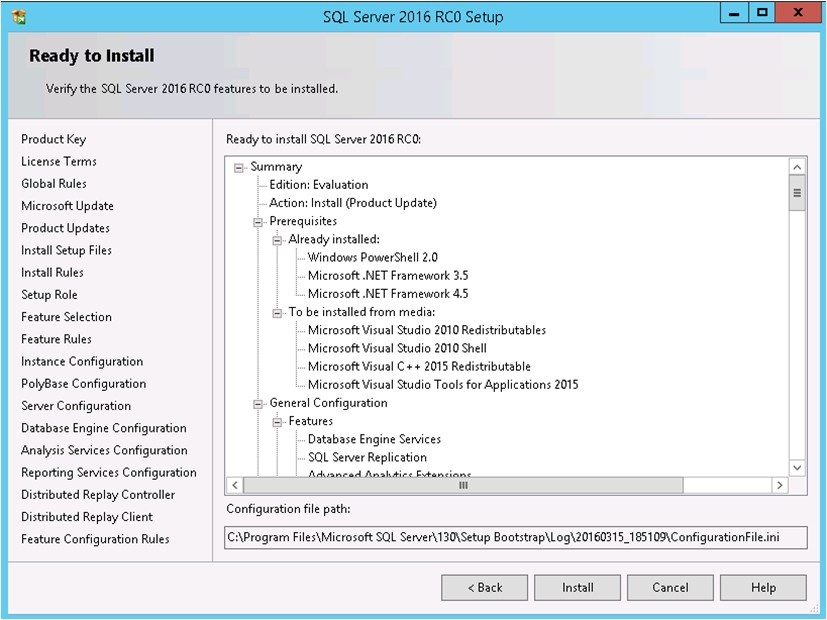This screenshot has height=620, width=827.
Task: Select the Product Updates step
Action: (65, 228)
